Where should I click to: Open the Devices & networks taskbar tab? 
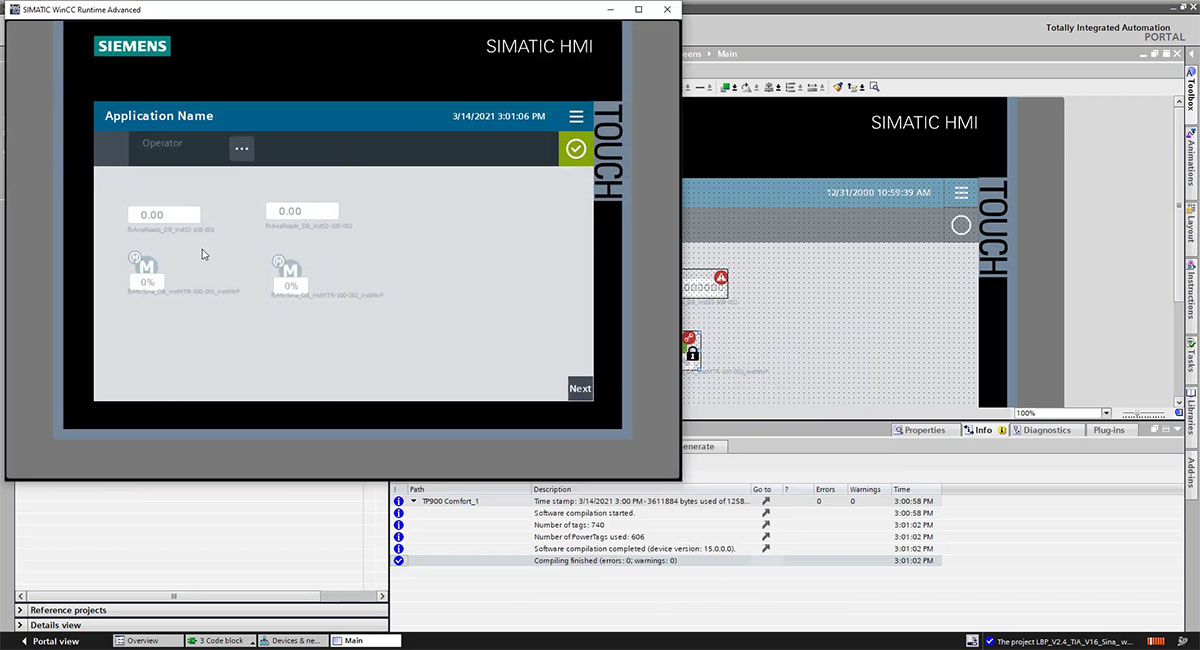click(293, 641)
